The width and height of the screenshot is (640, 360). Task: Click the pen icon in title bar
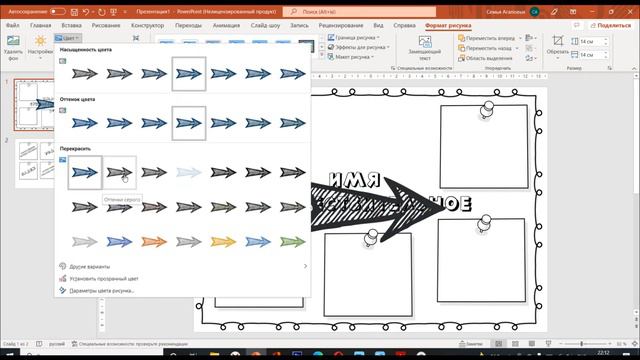pos(554,12)
